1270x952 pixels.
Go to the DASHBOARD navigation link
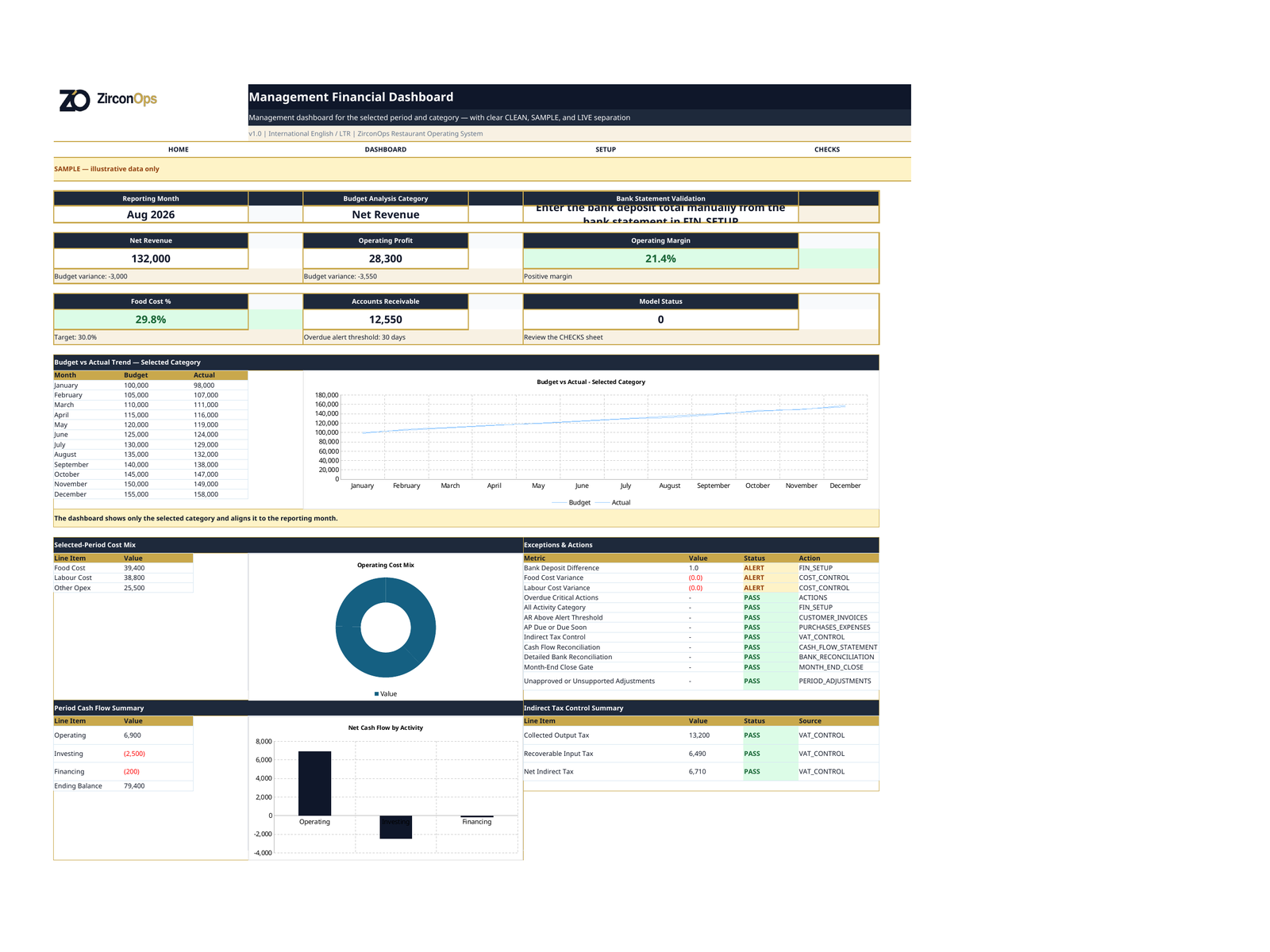[386, 149]
